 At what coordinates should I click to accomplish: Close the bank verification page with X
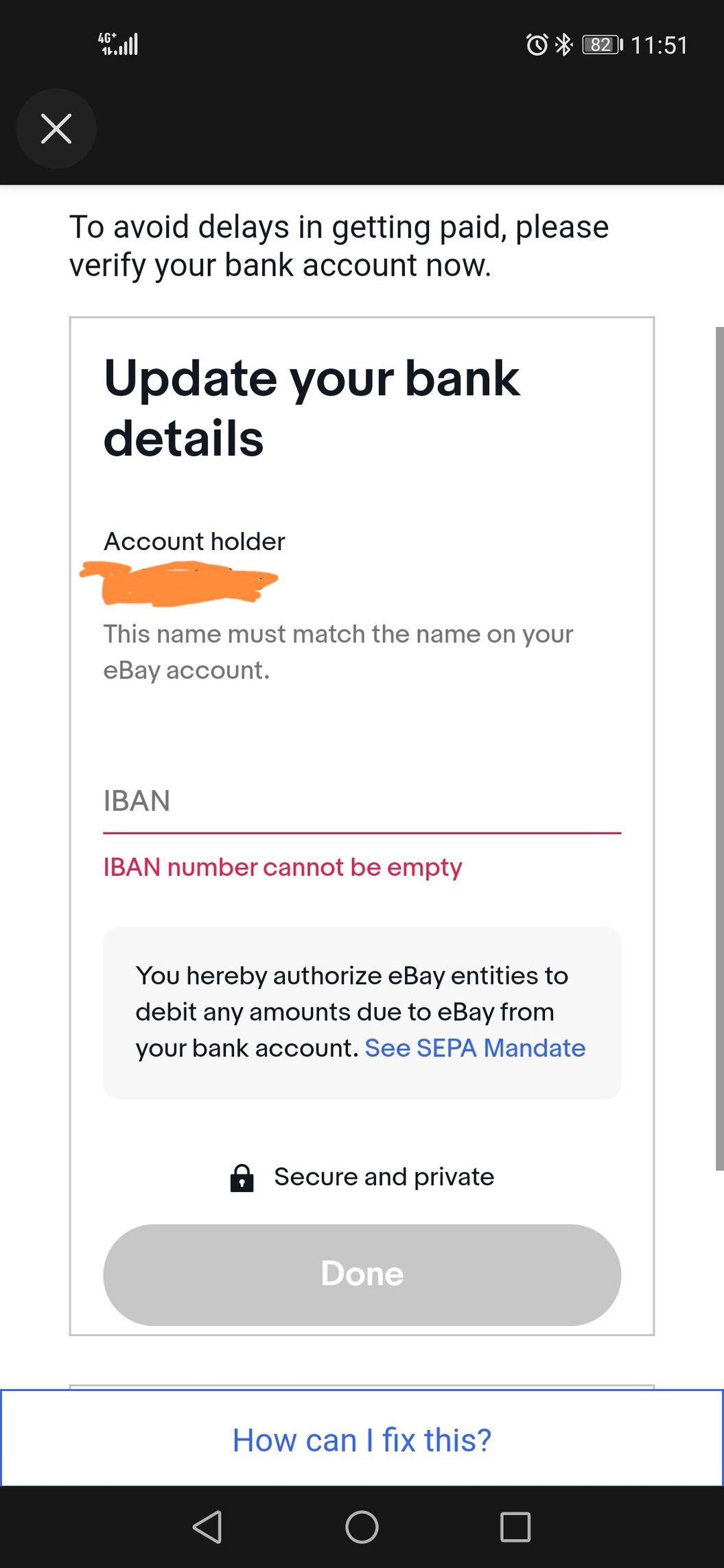coord(56,129)
